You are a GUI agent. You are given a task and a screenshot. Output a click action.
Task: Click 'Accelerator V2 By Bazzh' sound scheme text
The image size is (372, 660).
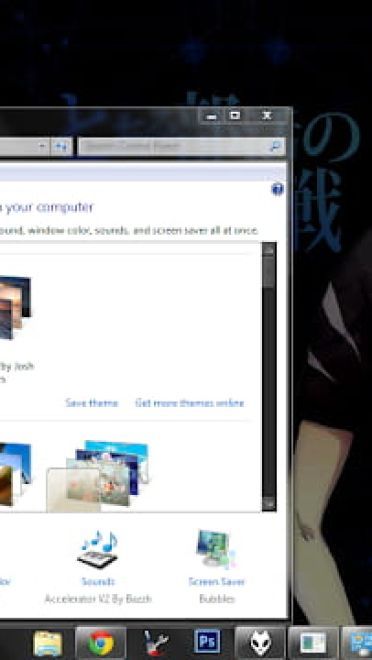(x=98, y=599)
